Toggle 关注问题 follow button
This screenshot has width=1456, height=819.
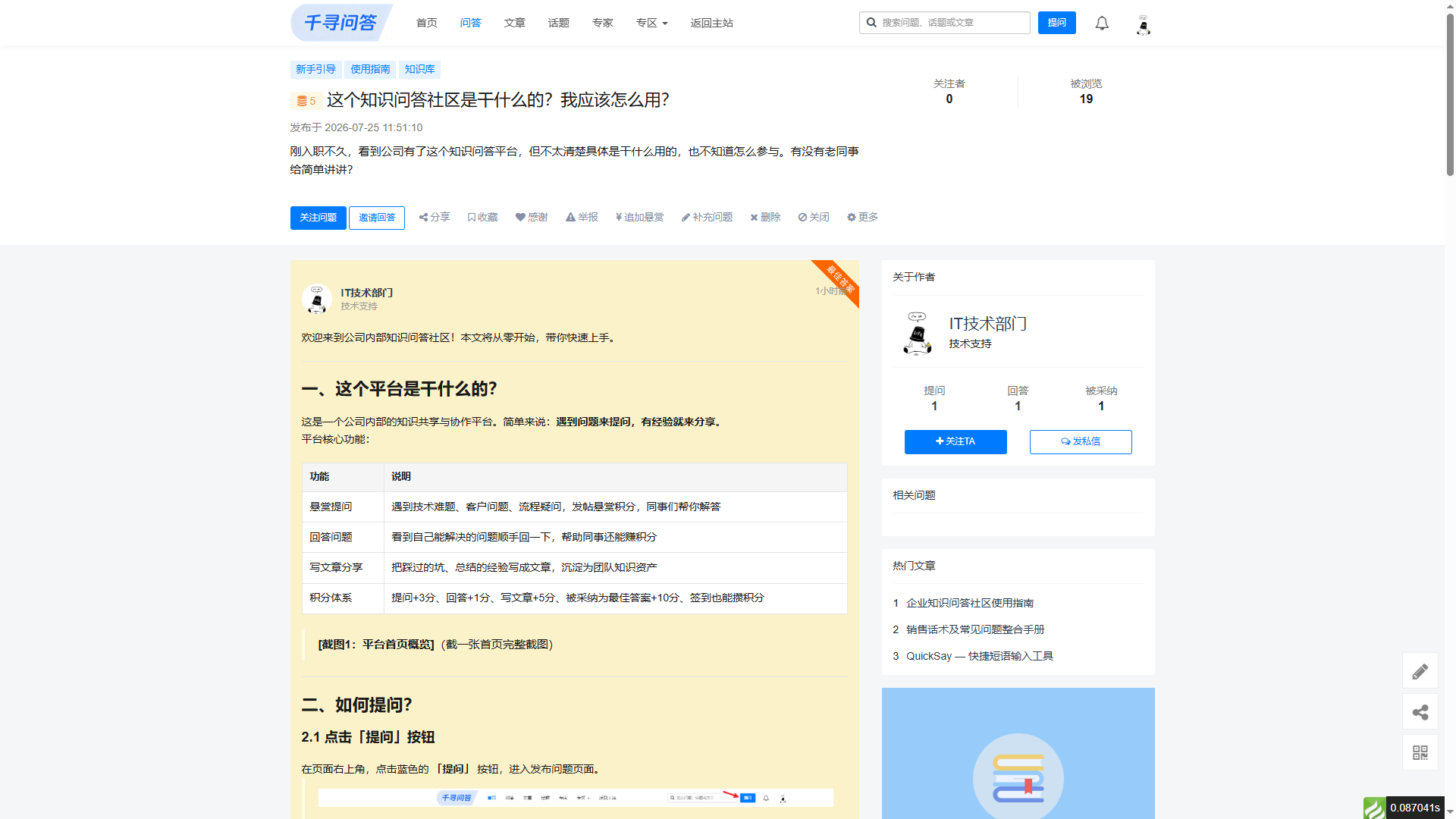click(318, 218)
